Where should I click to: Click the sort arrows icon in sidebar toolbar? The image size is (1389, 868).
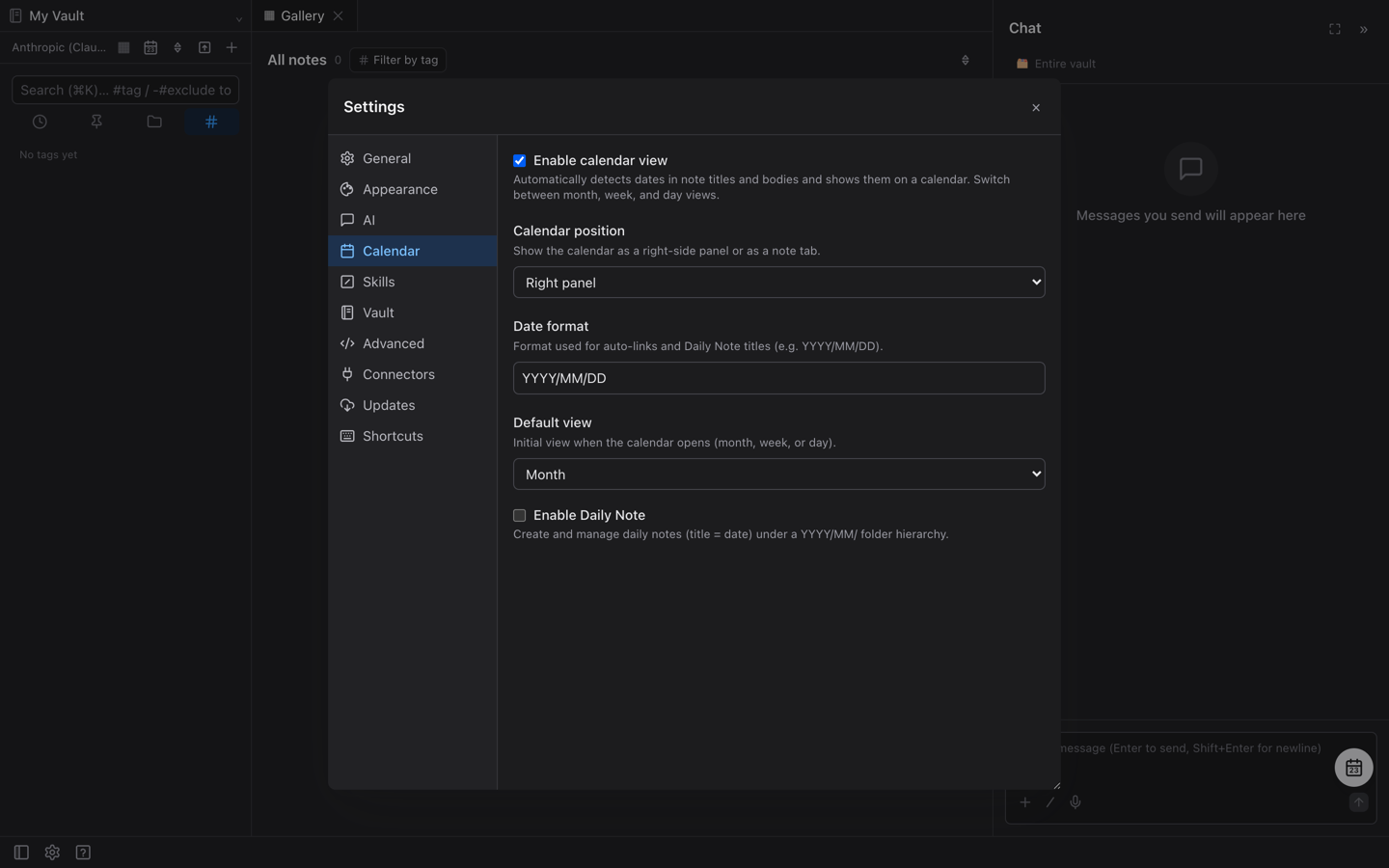(177, 47)
